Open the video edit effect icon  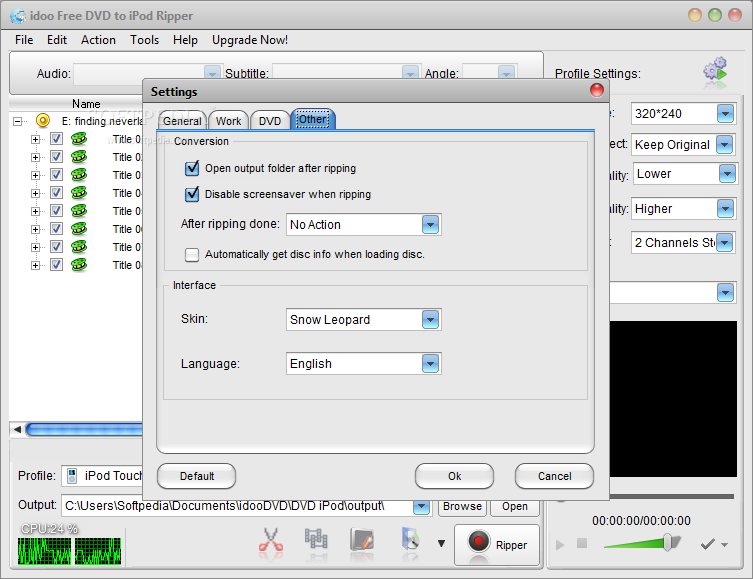click(x=362, y=540)
